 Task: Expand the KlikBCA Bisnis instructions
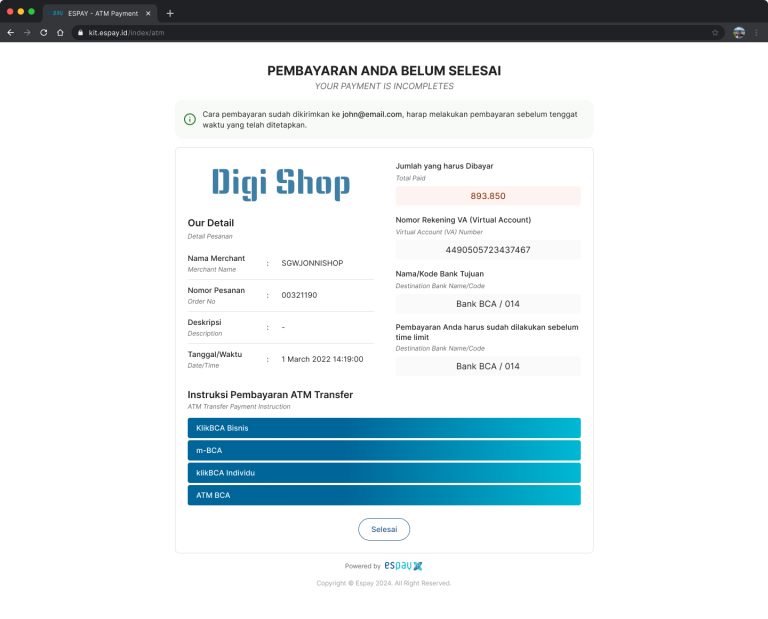(384, 428)
